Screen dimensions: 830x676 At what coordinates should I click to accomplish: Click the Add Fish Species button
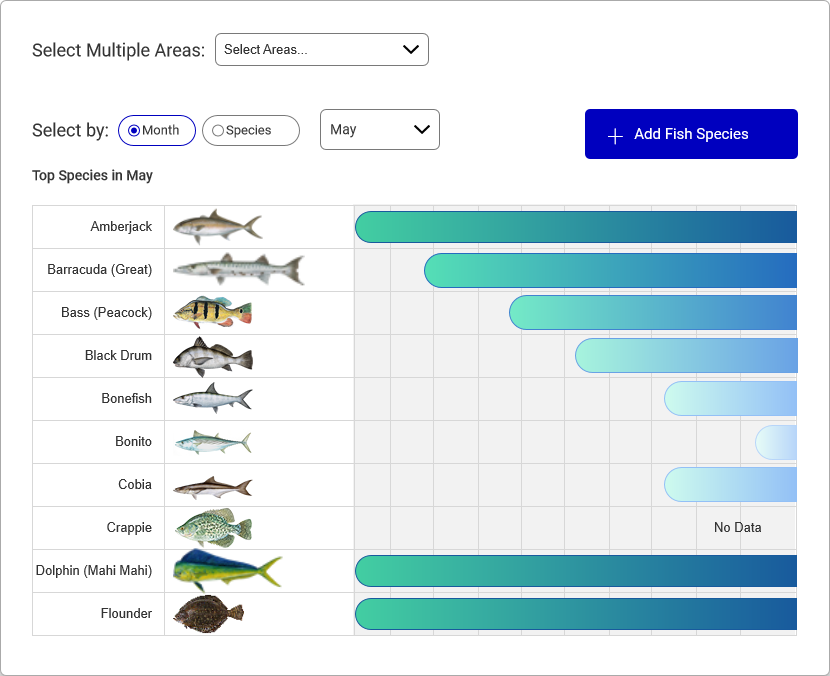point(691,134)
